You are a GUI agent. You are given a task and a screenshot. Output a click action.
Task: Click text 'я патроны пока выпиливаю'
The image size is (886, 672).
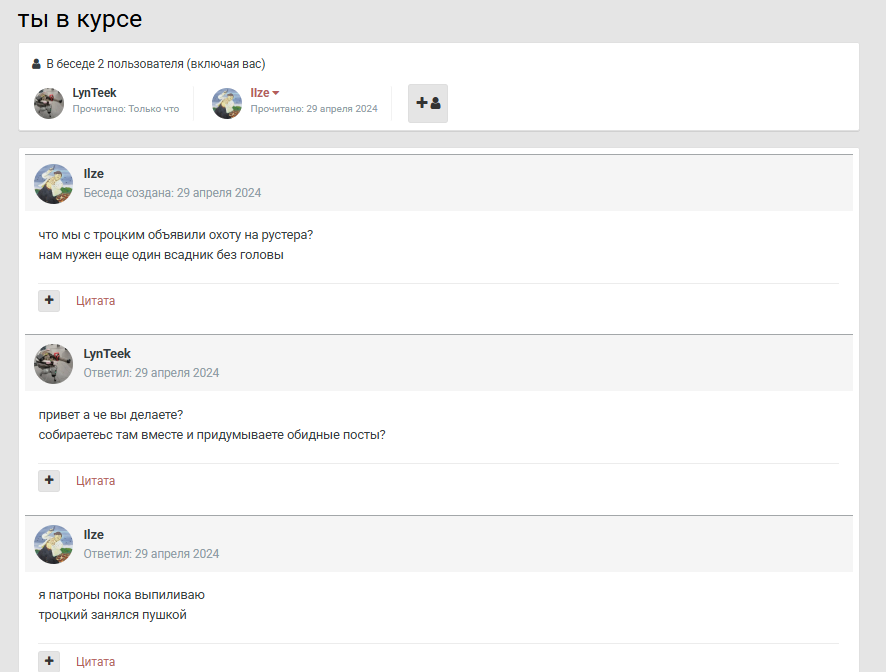point(121,595)
